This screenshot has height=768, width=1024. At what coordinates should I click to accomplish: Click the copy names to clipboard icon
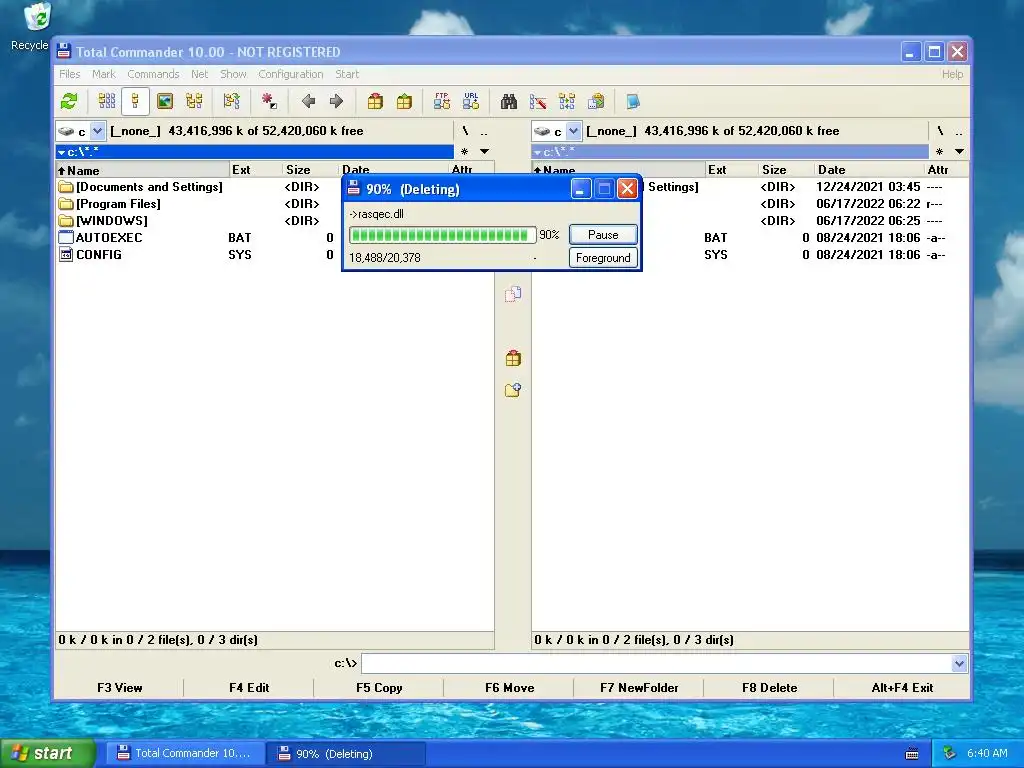[596, 101]
